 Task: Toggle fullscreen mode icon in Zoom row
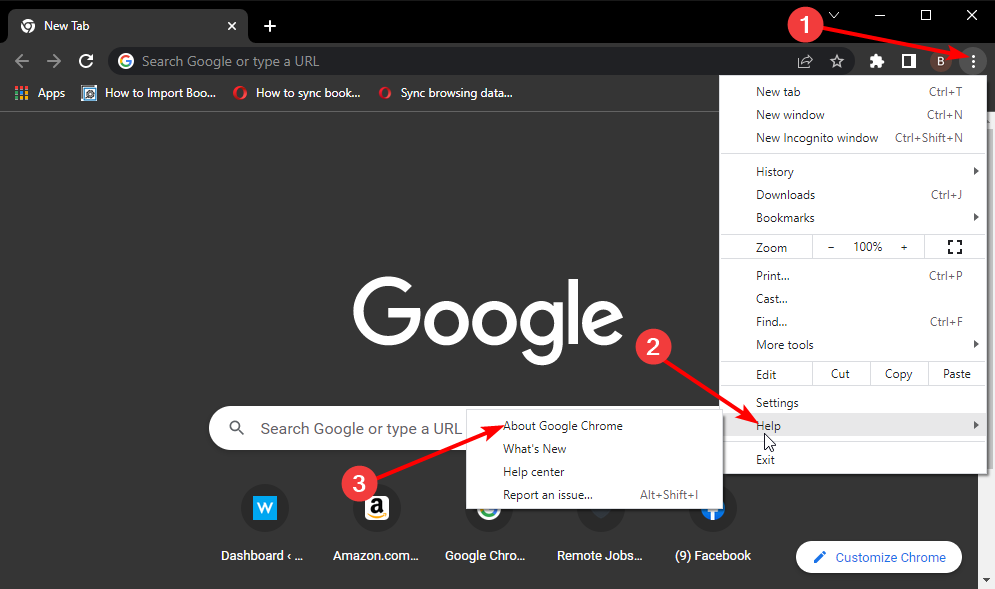(954, 247)
